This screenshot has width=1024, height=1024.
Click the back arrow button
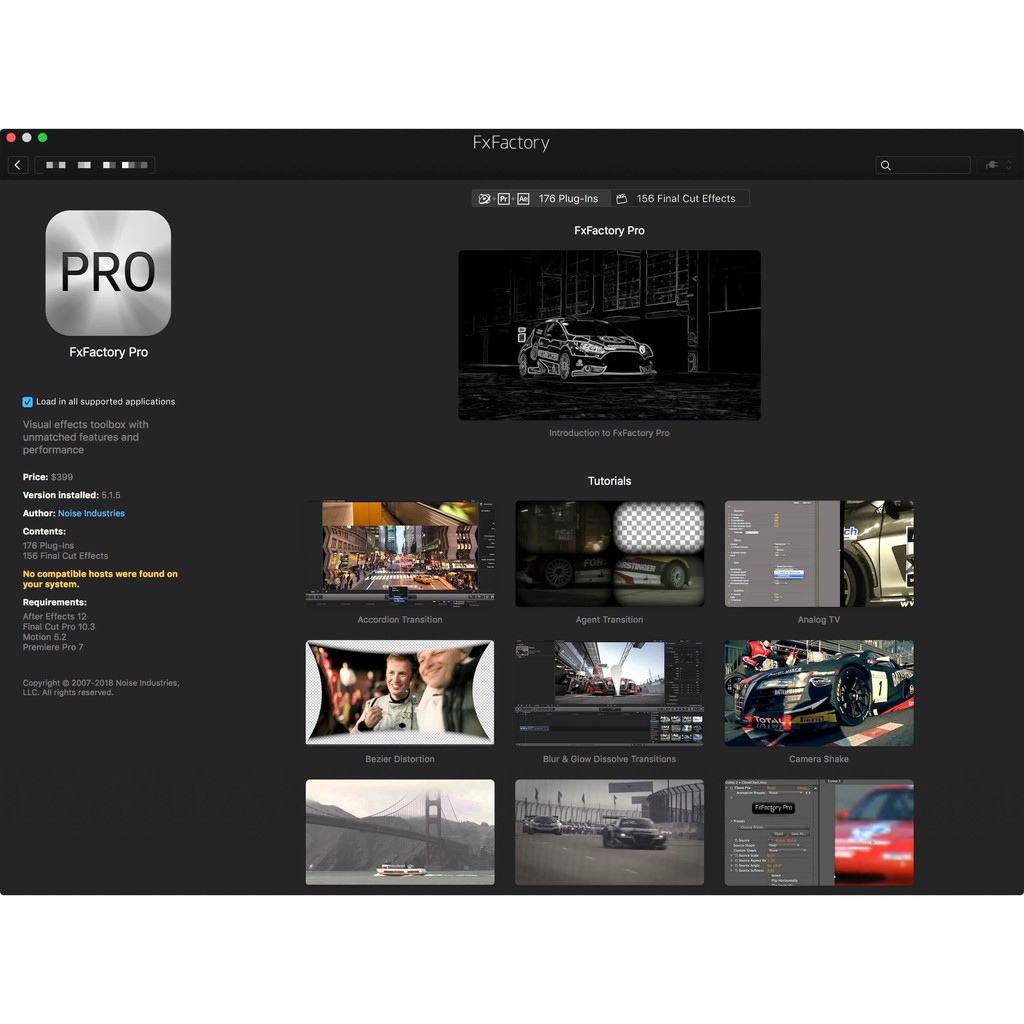[x=17, y=165]
